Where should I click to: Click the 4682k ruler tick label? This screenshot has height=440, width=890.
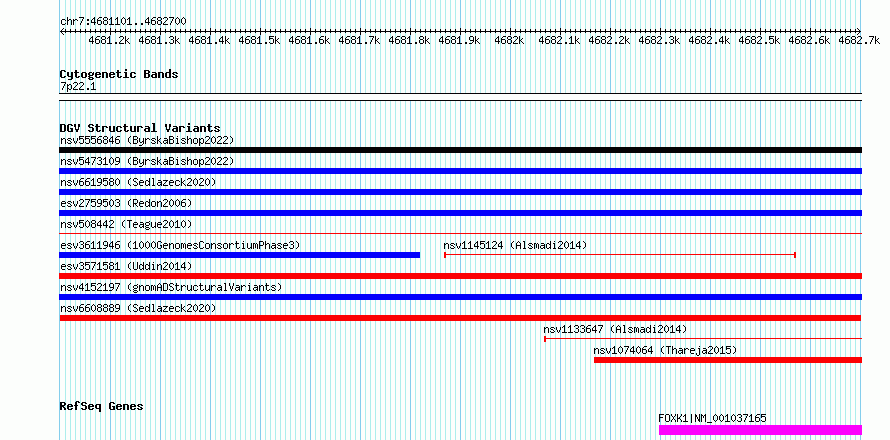click(x=509, y=40)
